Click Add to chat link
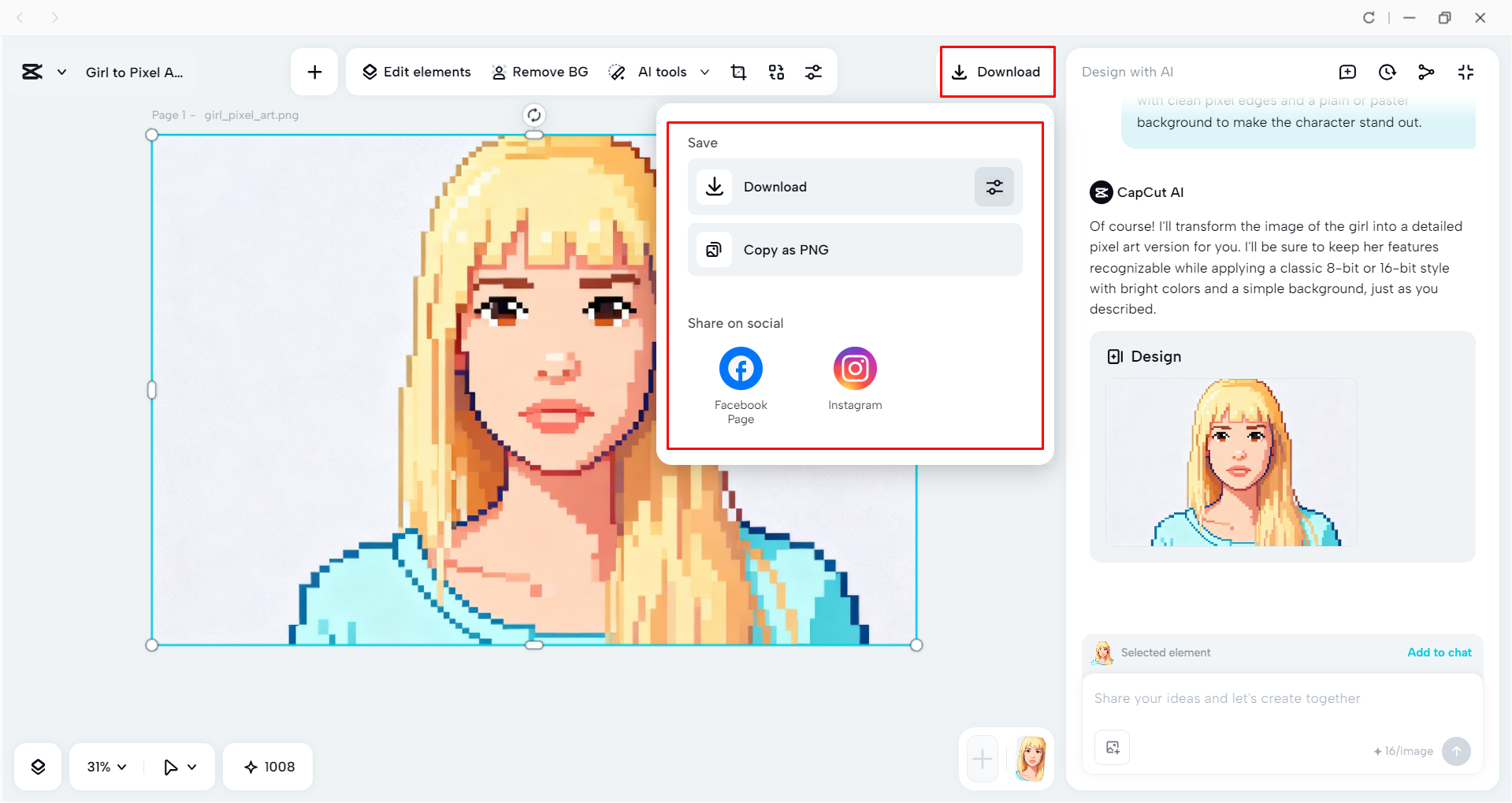Viewport: 1512px width, 803px height. tap(1438, 652)
